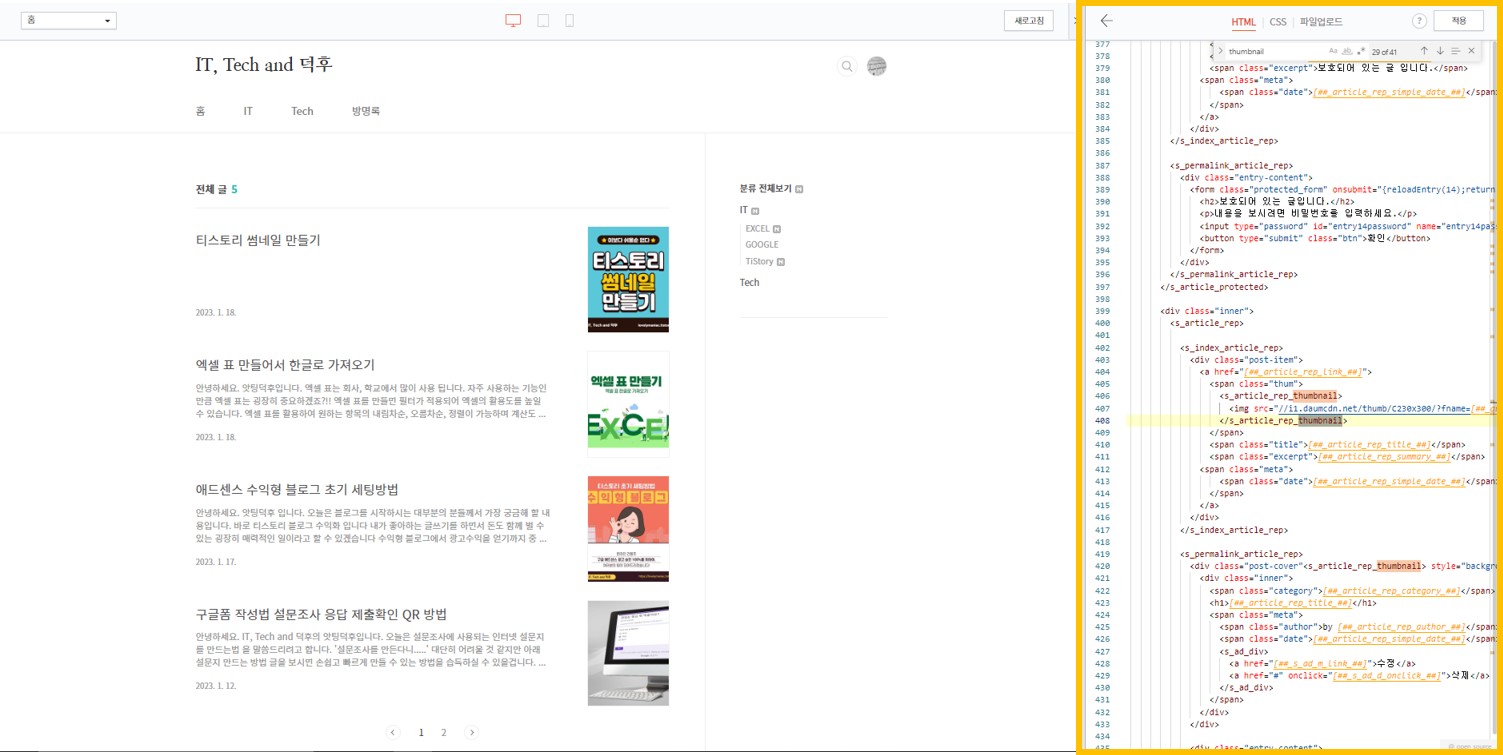Expand the replace field chevron in search
Screen dimensions: 1503x755
click(1219, 51)
